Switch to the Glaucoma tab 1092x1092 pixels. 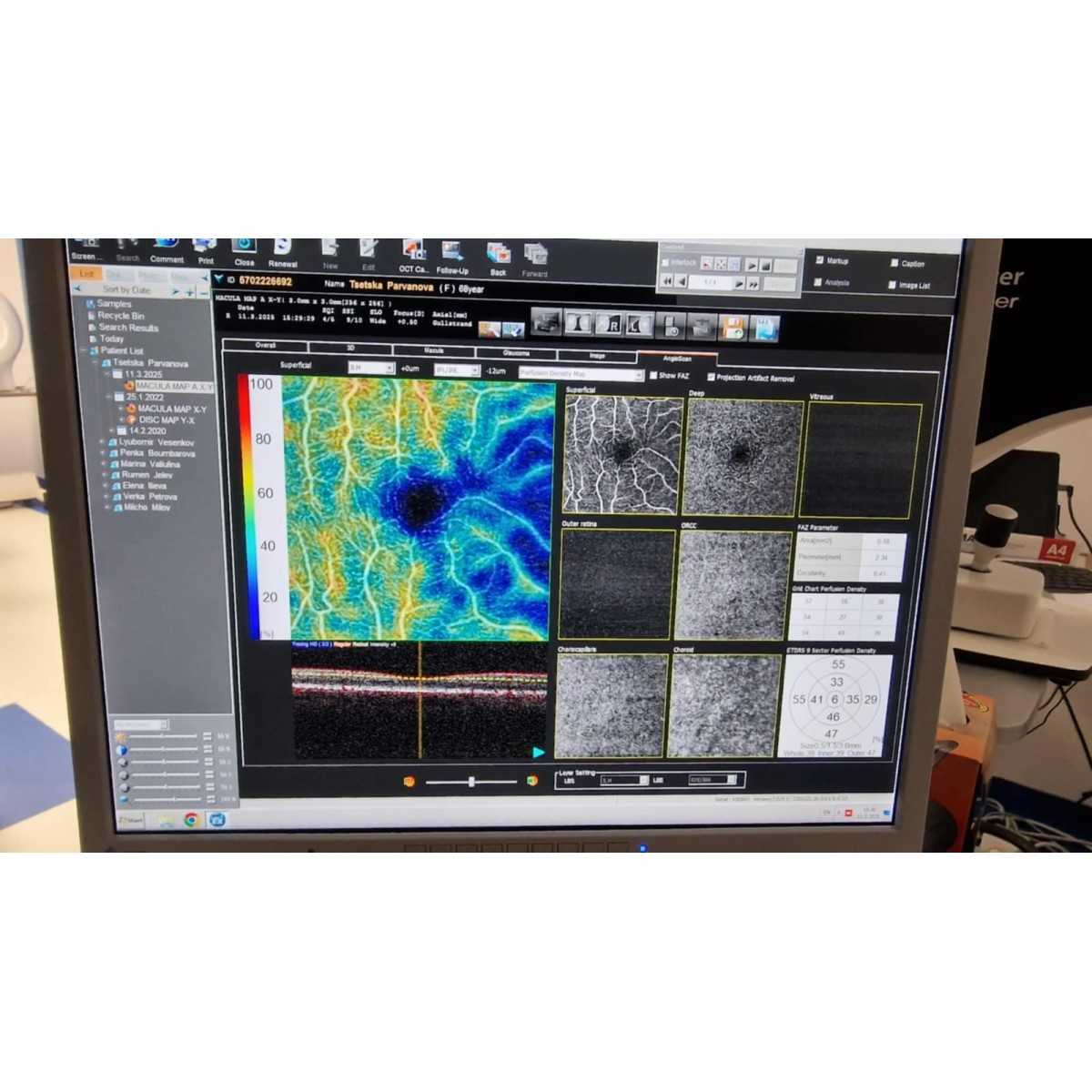coord(516,352)
